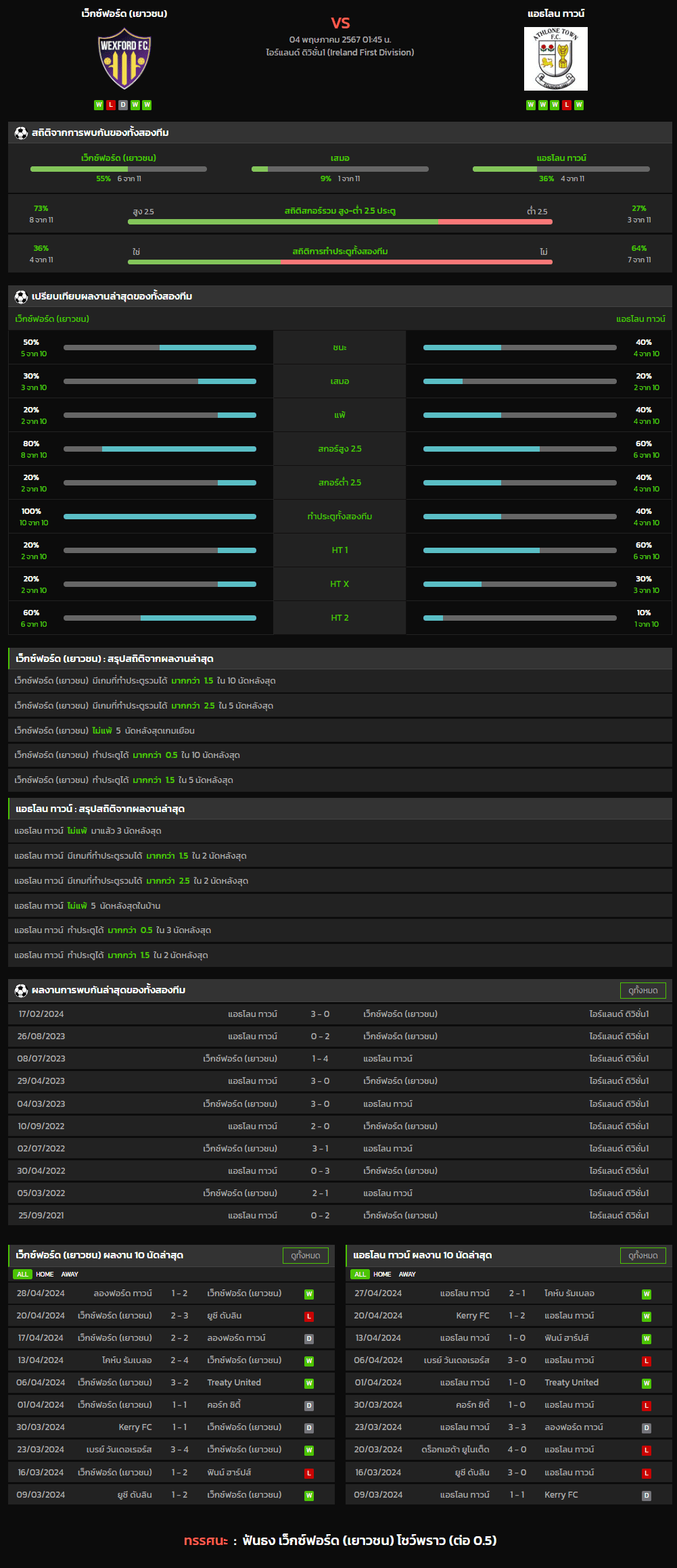677x1568 pixels.
Task: Click W result badge for 28/04/2024 Wexford match
Action: [x=309, y=1293]
